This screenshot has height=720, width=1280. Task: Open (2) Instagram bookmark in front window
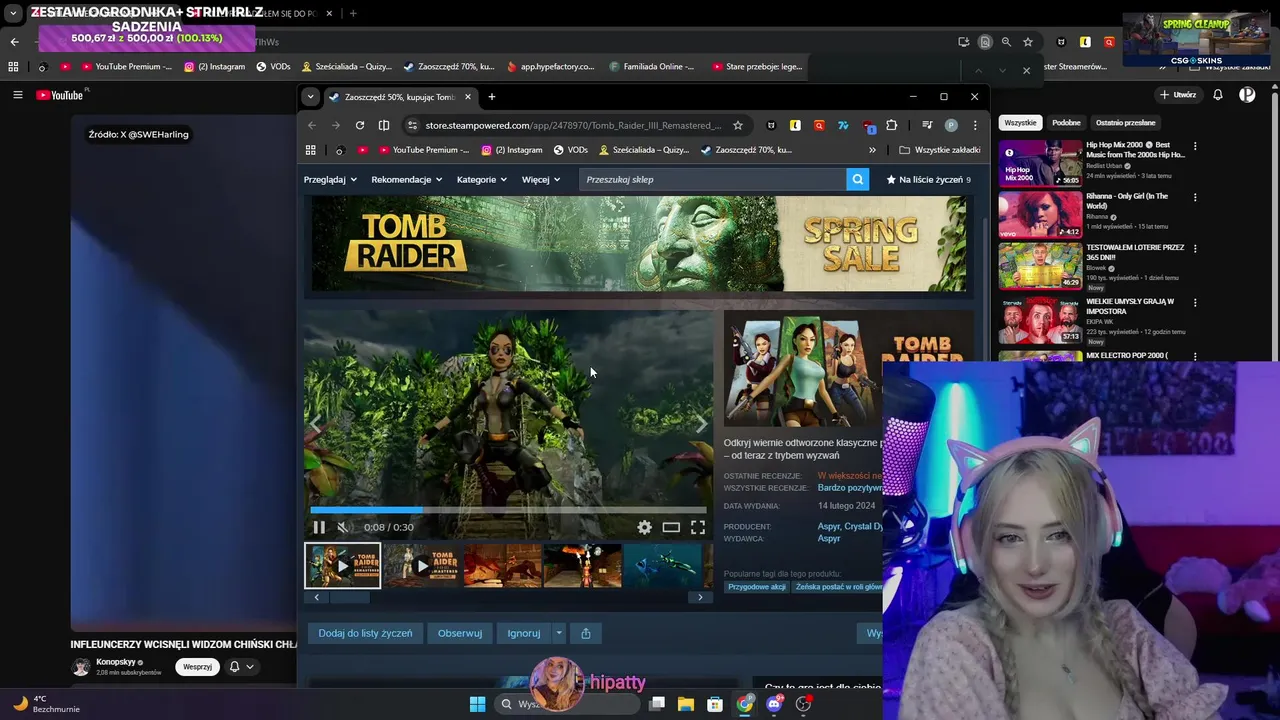511,150
